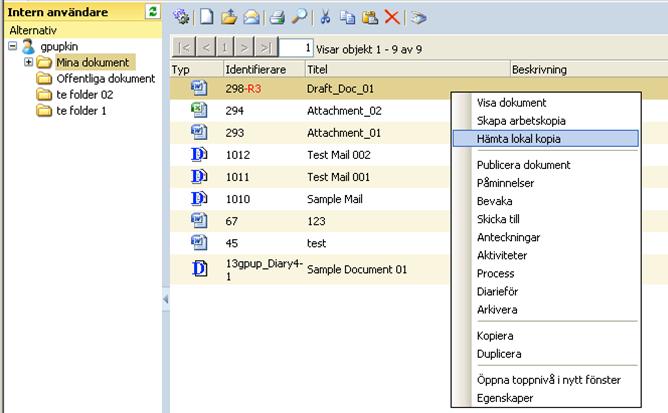Open Anteckningar from the context menu
Image resolution: width=668 pixels, height=413 pixels.
pos(508,237)
